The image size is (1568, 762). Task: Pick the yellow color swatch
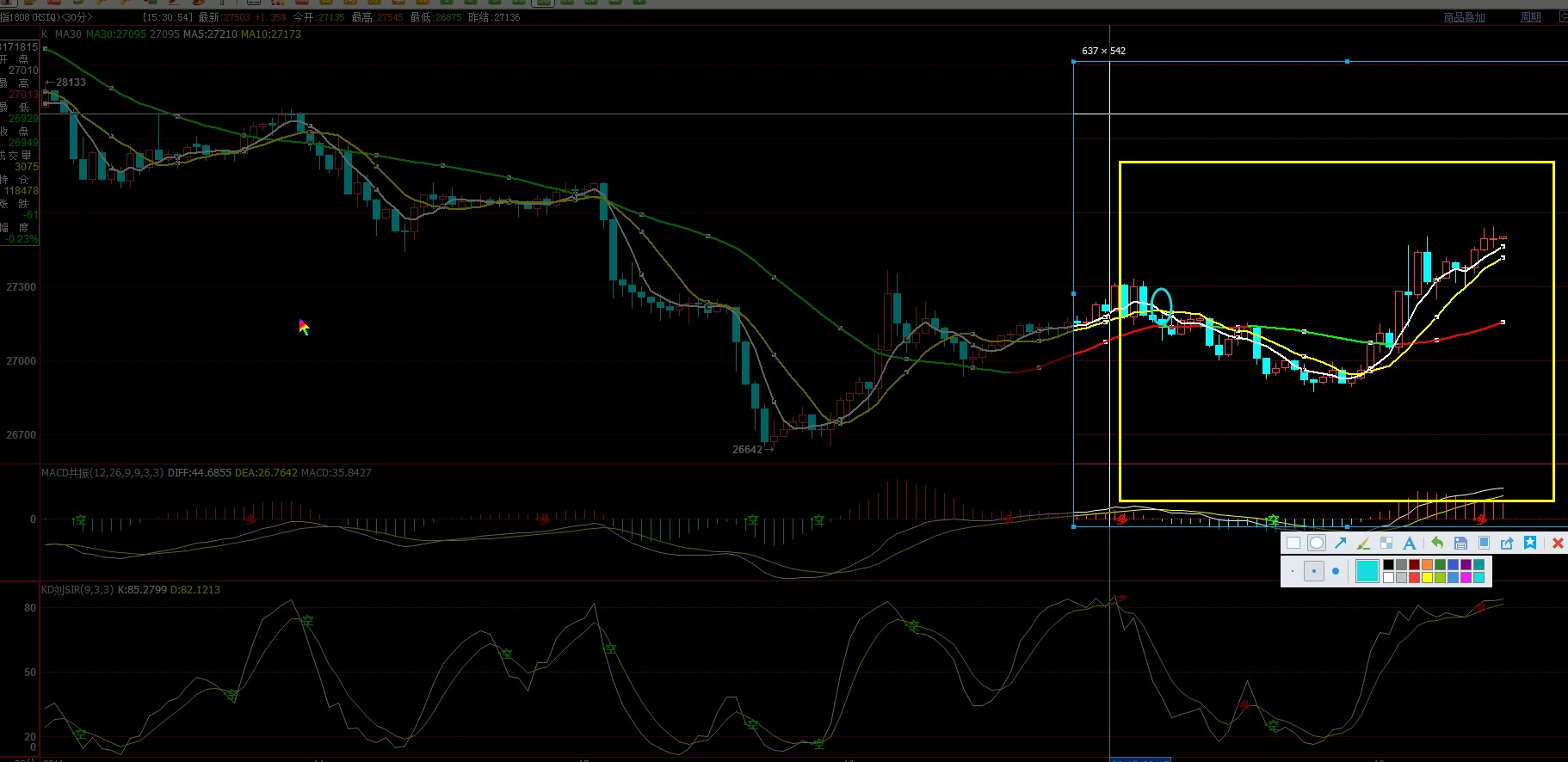point(1427,577)
